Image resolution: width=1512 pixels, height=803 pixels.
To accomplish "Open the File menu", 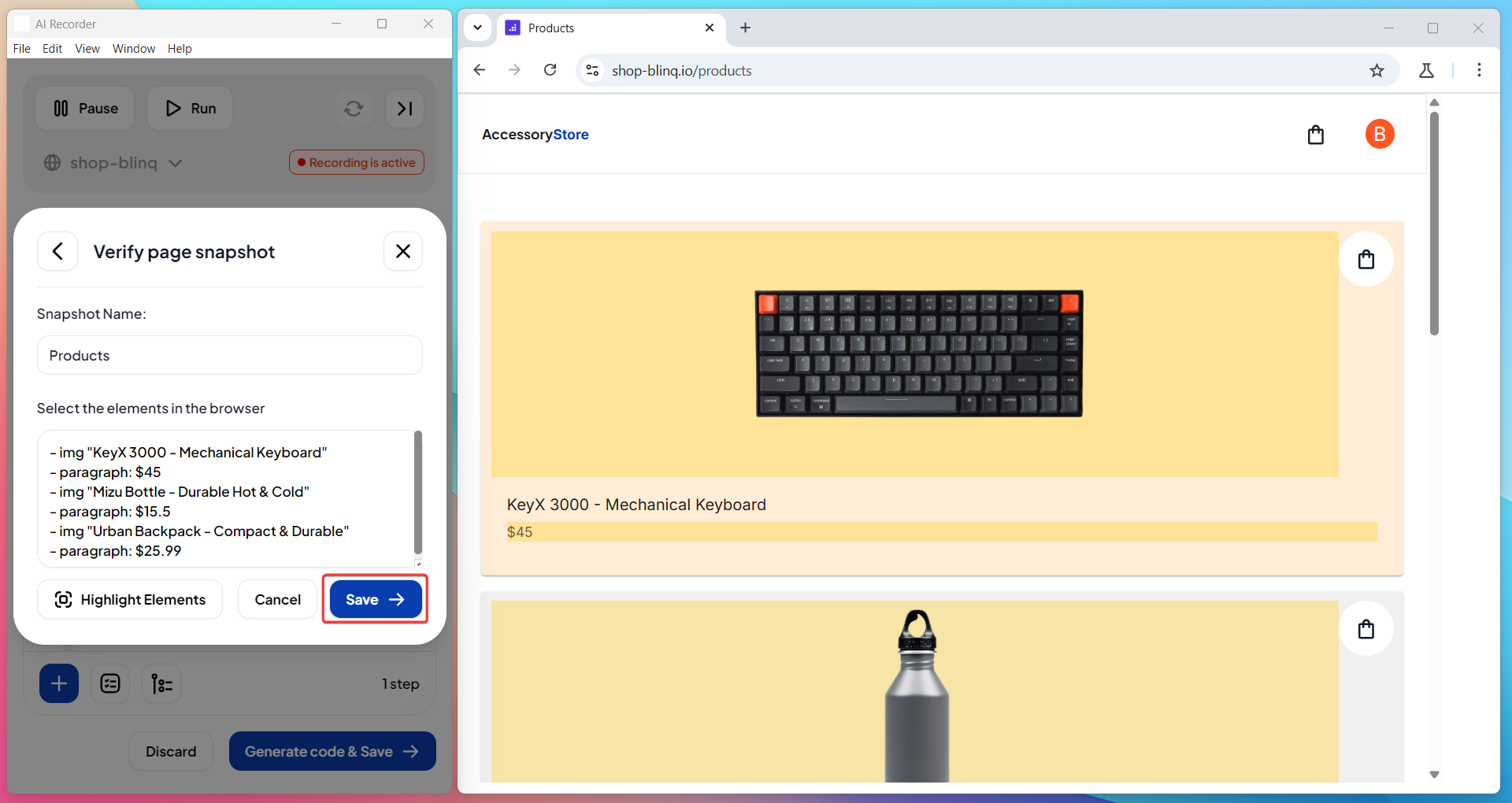I will point(21,49).
